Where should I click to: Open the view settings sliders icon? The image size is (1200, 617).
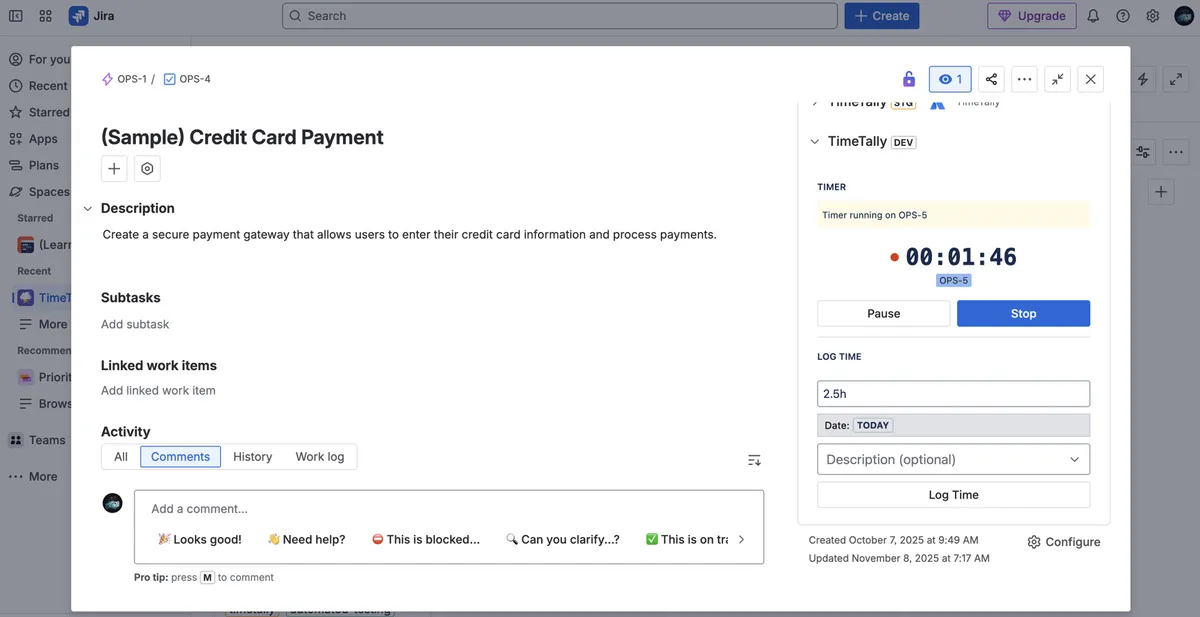point(1143,153)
